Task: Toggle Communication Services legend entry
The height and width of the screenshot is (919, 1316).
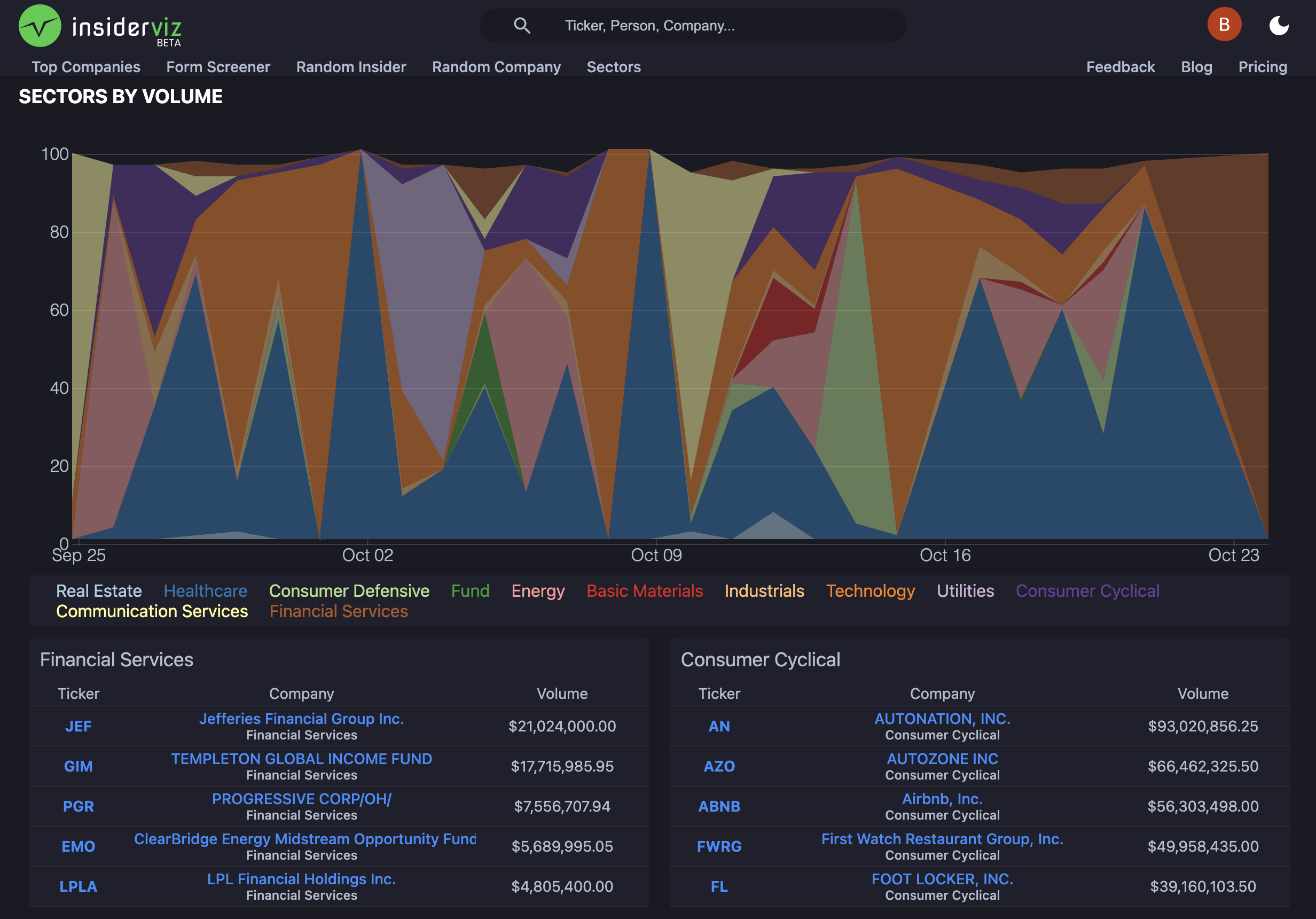Action: click(152, 611)
